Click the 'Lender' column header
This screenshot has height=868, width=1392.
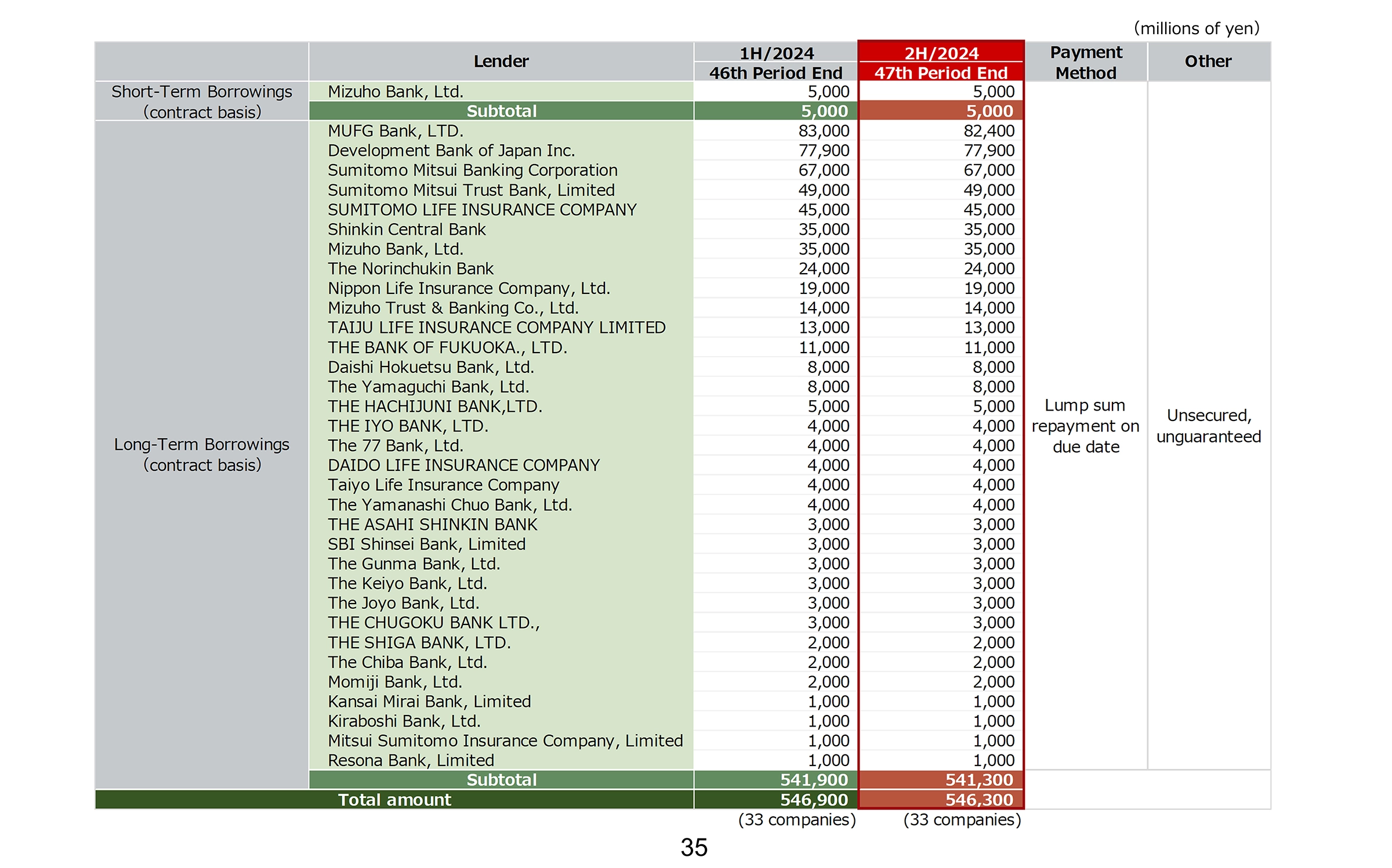tap(501, 61)
